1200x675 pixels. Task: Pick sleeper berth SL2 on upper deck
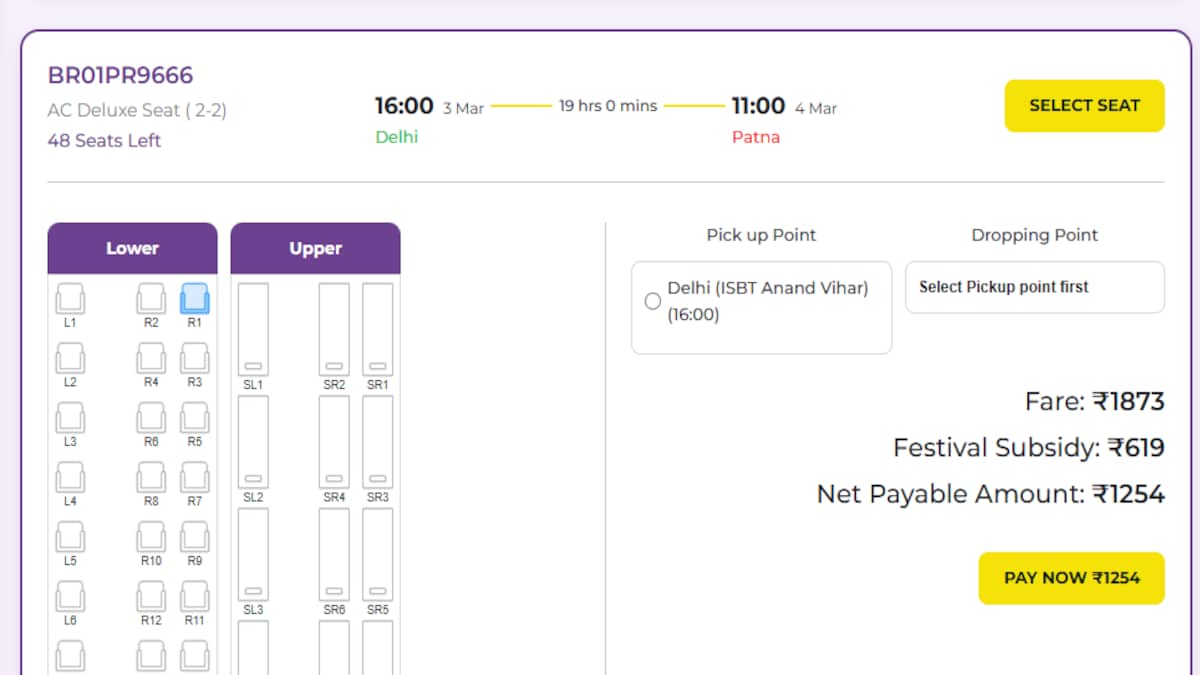click(253, 442)
